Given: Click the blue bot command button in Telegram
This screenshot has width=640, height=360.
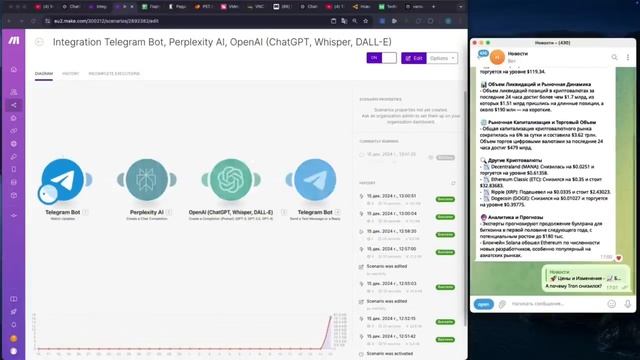Looking at the screenshot, I should click(x=484, y=304).
